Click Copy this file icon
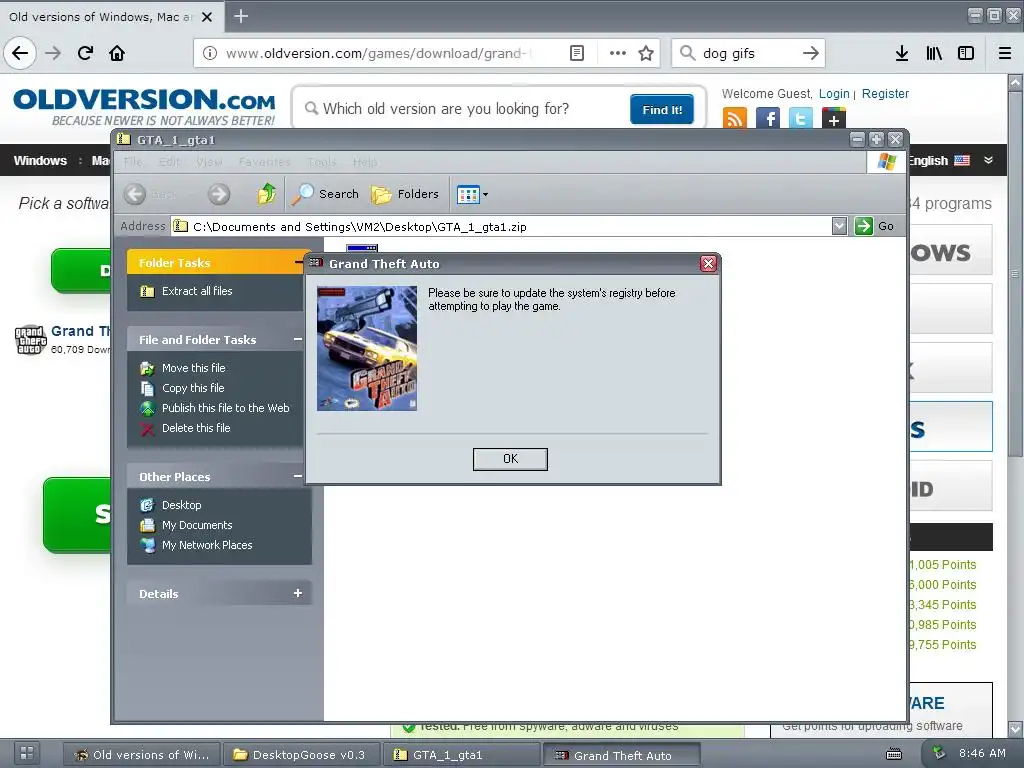Image resolution: width=1024 pixels, height=768 pixels. (148, 389)
